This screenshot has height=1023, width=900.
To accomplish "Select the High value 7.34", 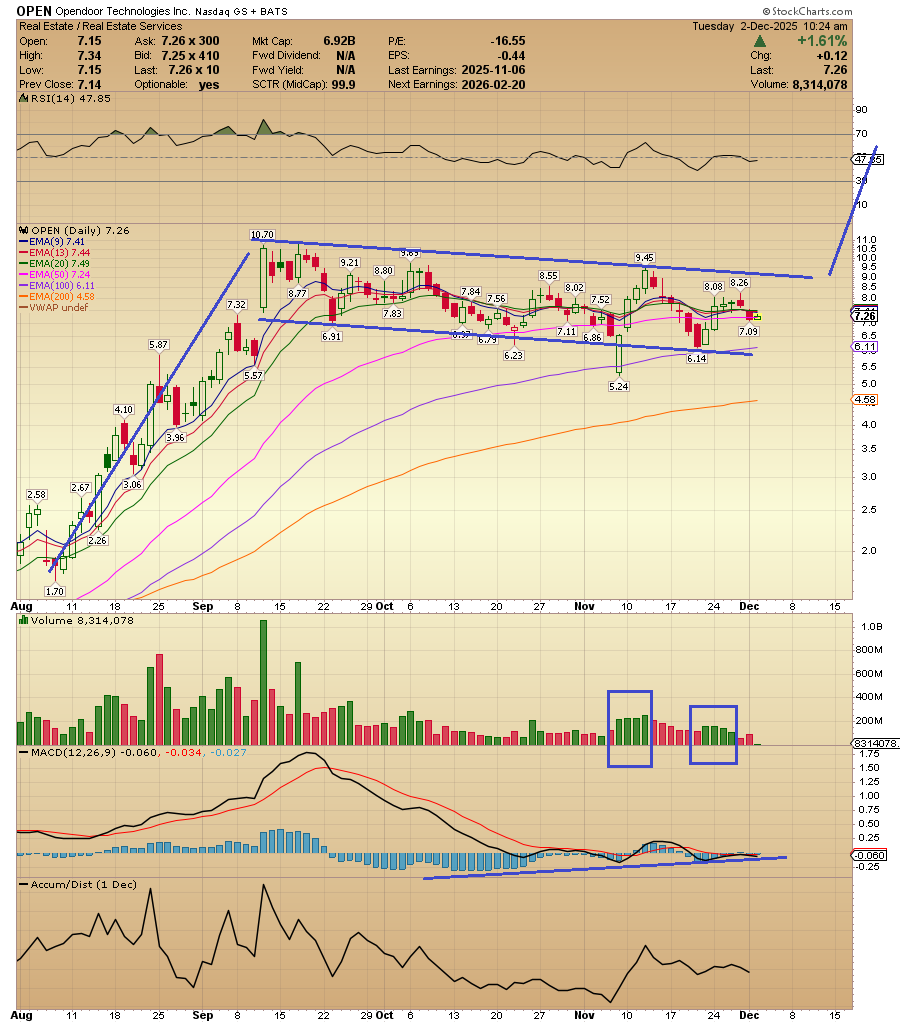I will tap(89, 55).
